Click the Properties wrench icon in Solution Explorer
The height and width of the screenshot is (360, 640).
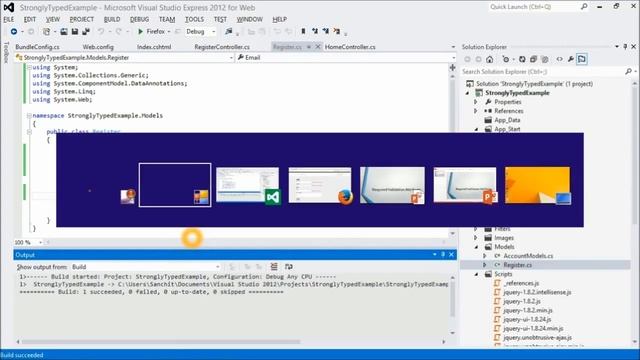pos(570,60)
